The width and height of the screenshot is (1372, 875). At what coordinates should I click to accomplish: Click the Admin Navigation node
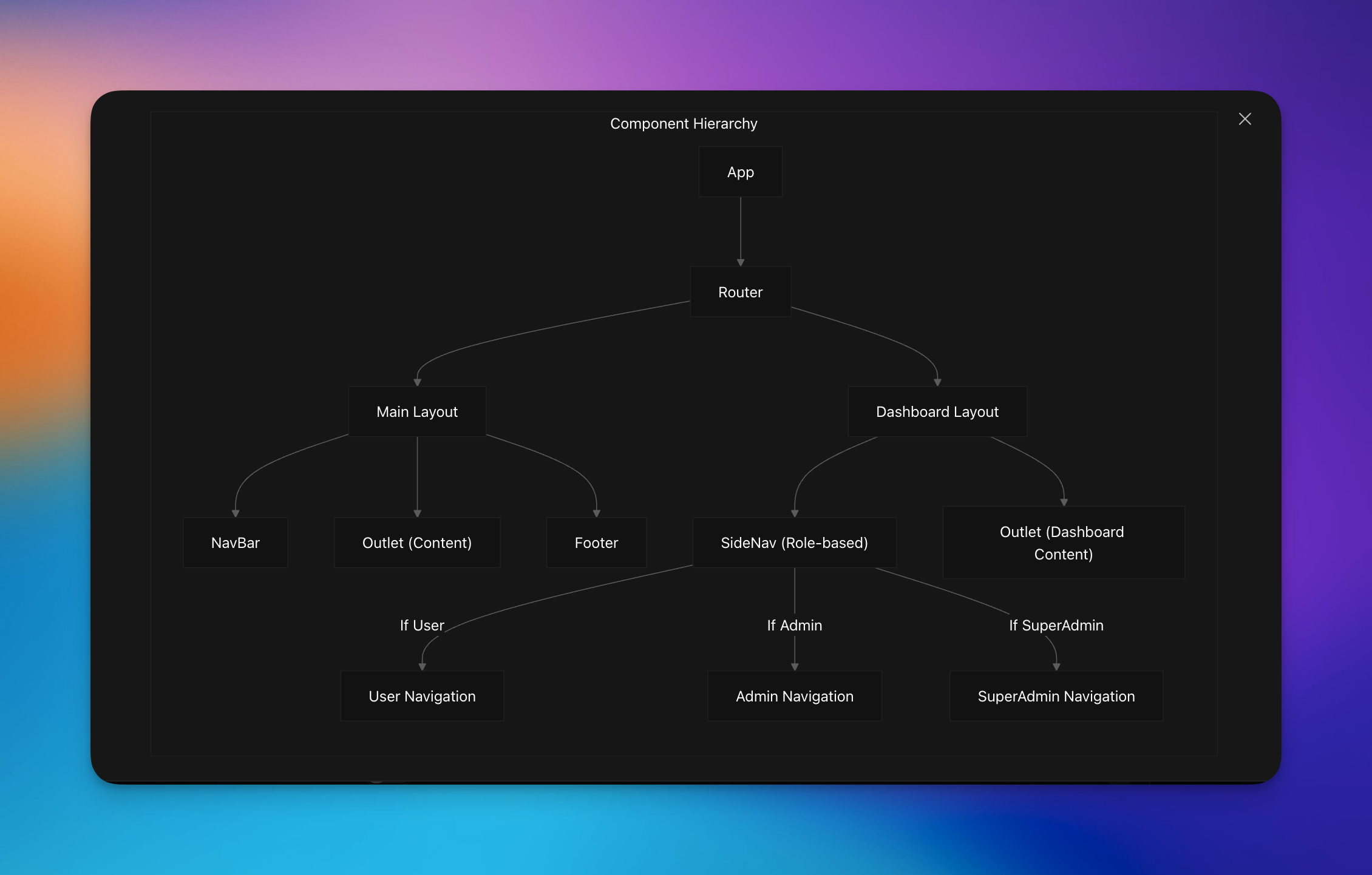(795, 696)
